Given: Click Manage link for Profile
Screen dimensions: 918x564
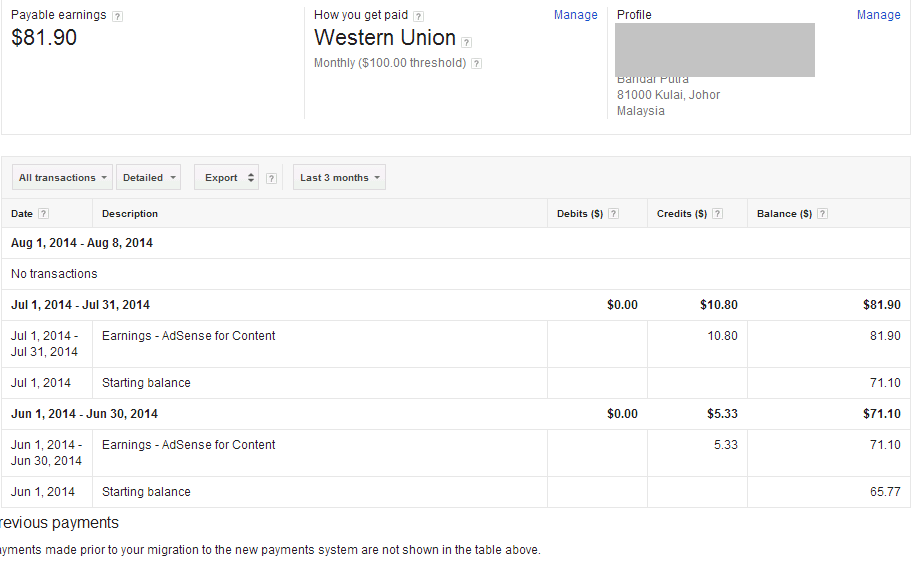Looking at the screenshot, I should pyautogui.click(x=878, y=15).
